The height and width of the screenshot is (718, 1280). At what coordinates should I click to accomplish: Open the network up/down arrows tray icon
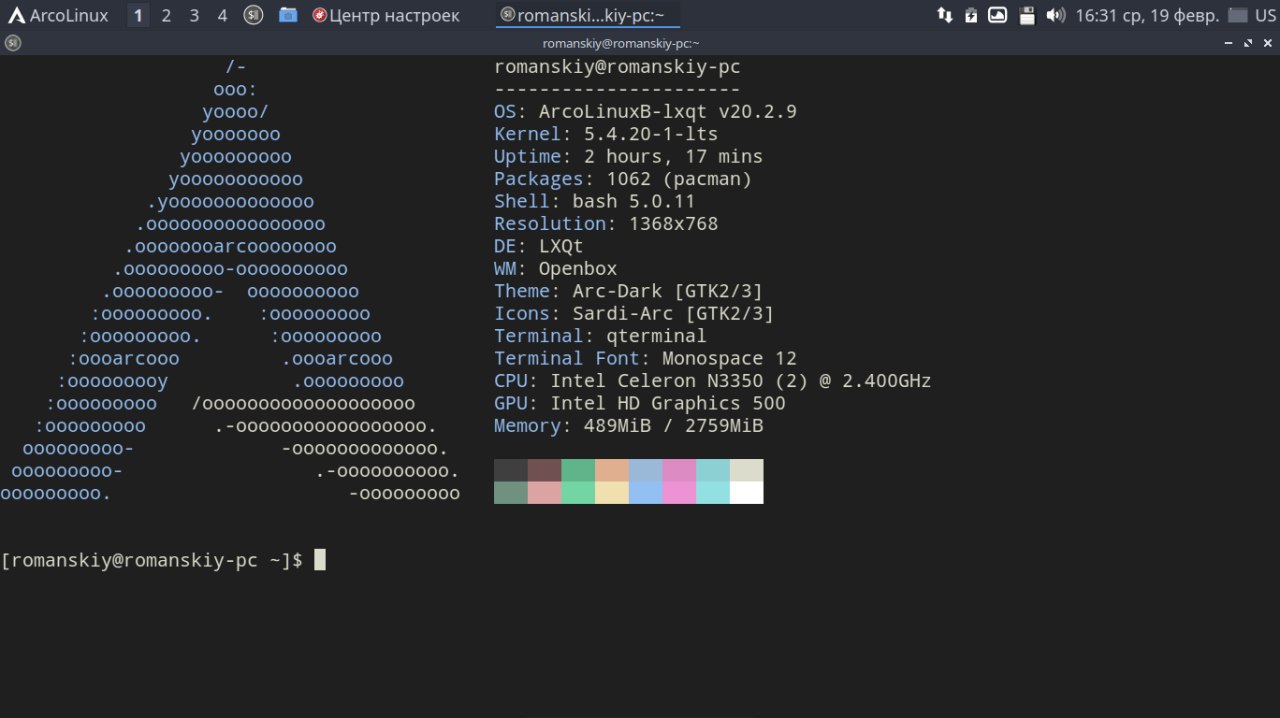coord(944,15)
